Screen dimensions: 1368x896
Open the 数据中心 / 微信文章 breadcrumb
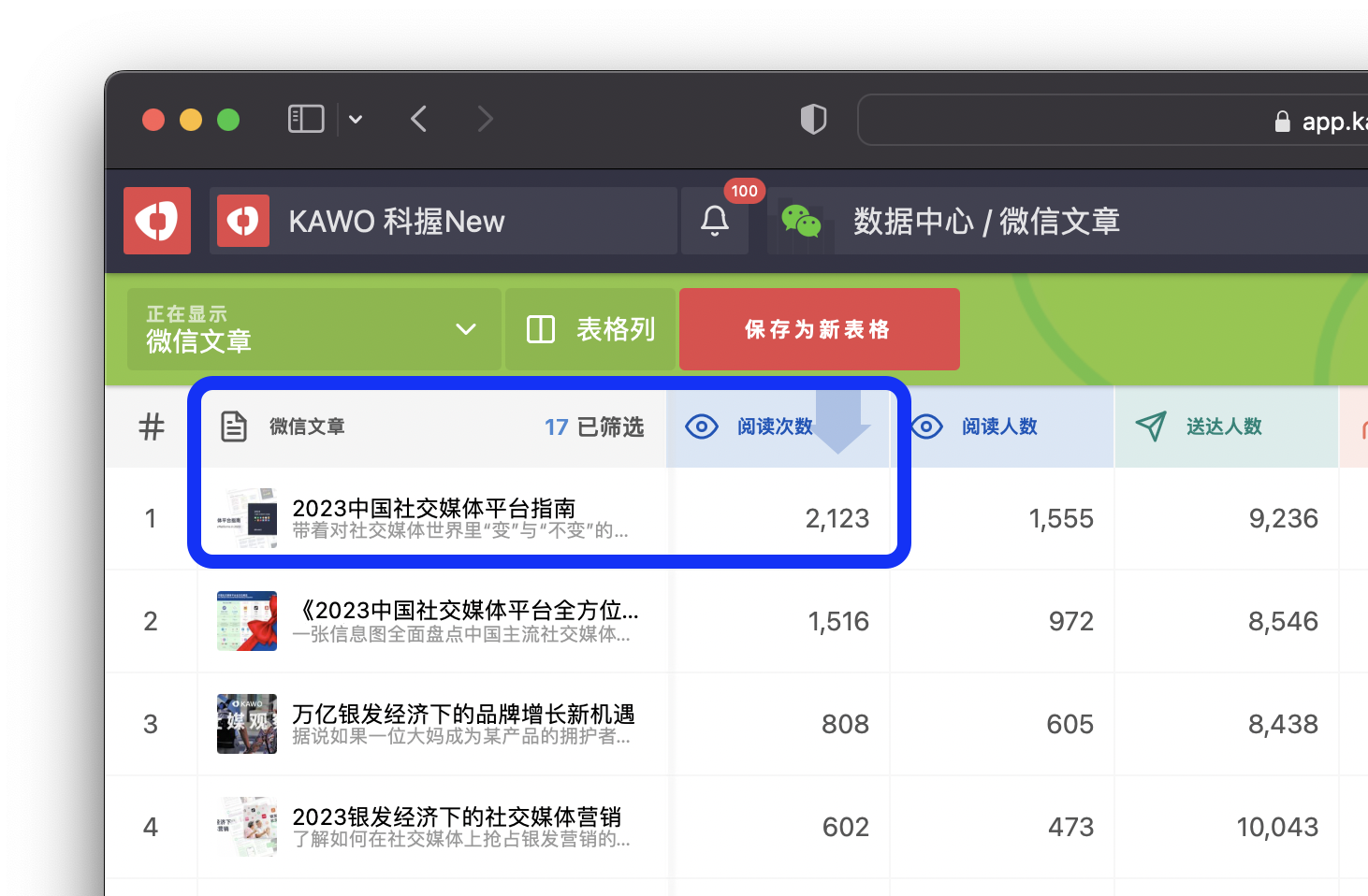point(986,221)
